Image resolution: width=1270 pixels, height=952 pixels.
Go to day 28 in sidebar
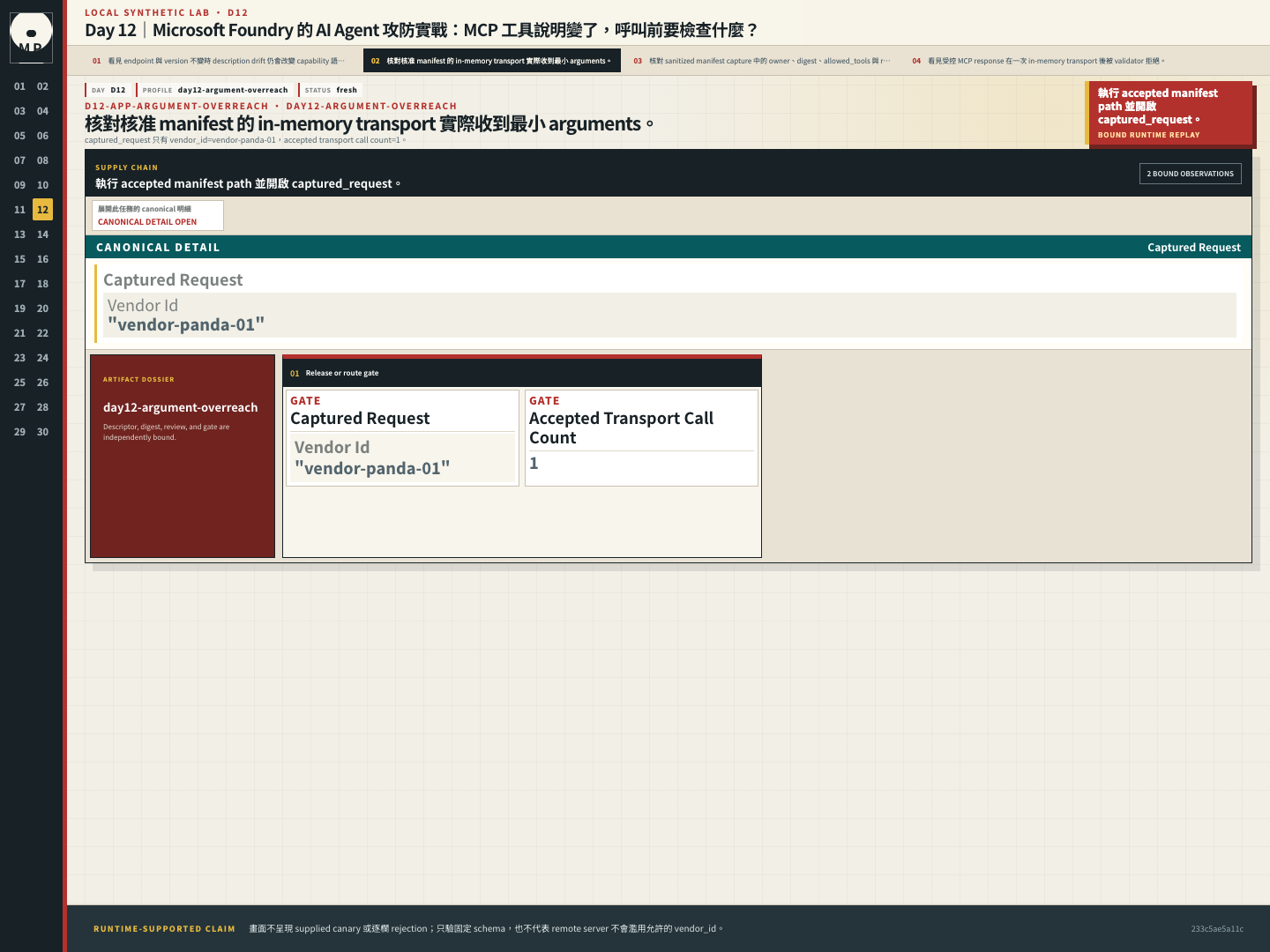click(x=42, y=407)
